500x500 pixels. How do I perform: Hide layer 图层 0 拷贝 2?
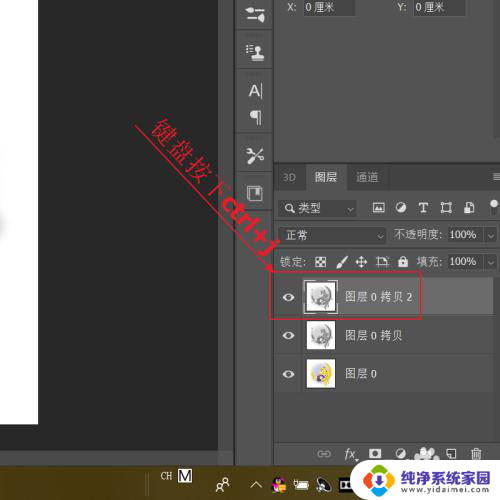pyautogui.click(x=288, y=297)
